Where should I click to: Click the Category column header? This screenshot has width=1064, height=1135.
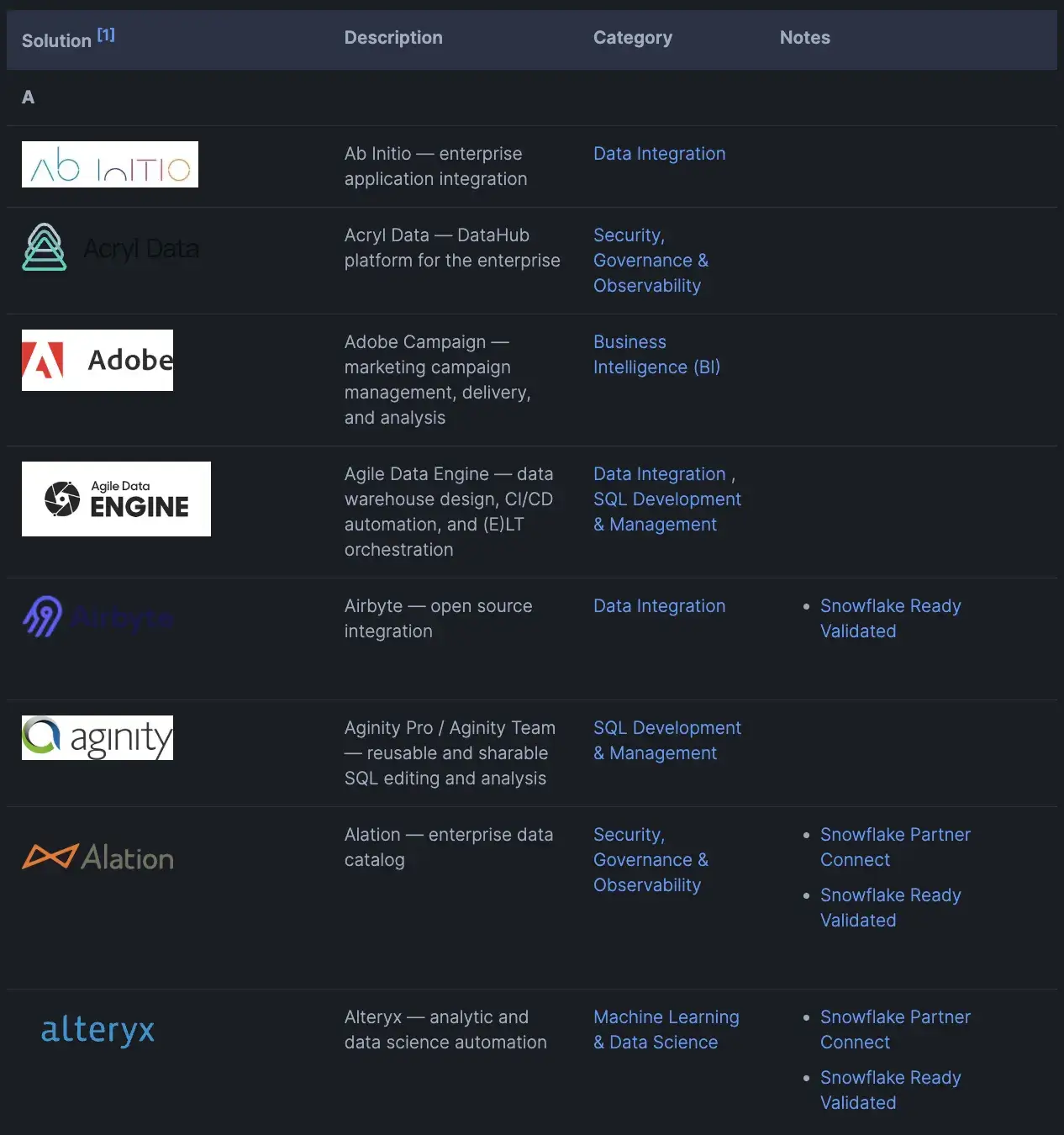point(633,38)
